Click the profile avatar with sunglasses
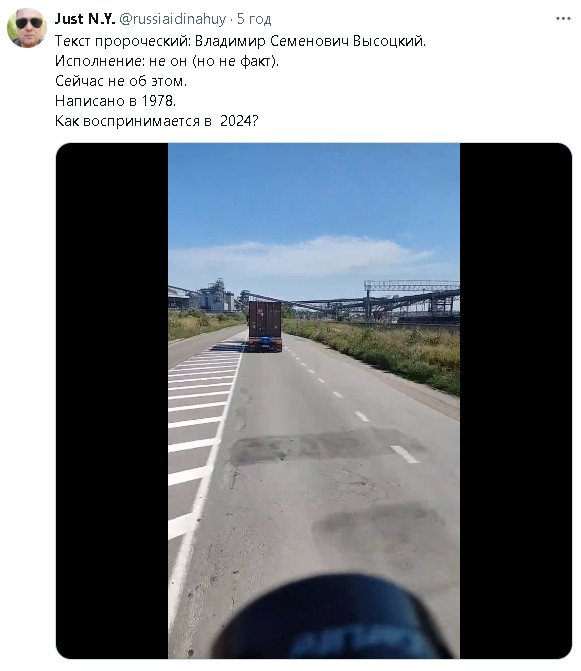 coord(27,28)
